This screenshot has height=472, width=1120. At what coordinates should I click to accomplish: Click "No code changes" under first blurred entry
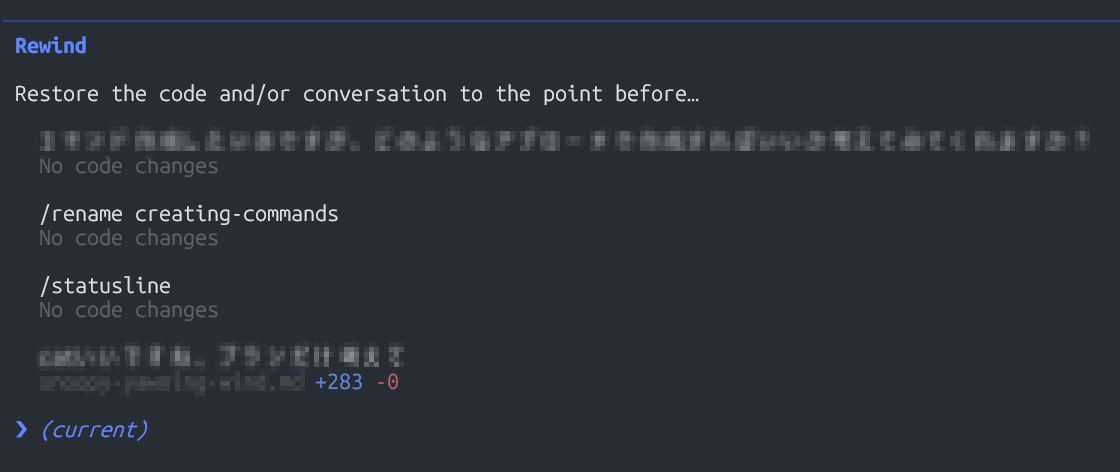pos(128,166)
